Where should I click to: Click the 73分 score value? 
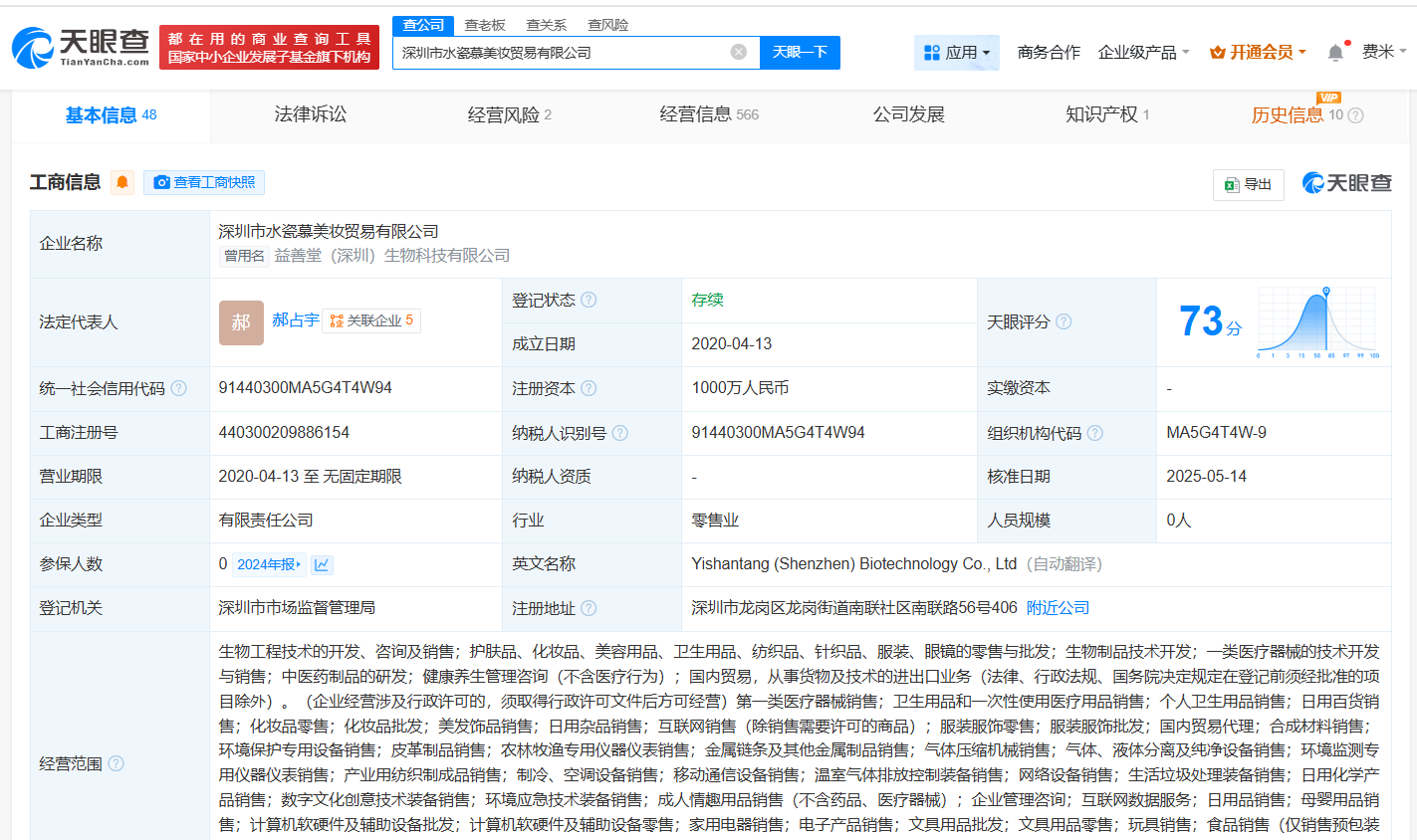pyautogui.click(x=1210, y=321)
